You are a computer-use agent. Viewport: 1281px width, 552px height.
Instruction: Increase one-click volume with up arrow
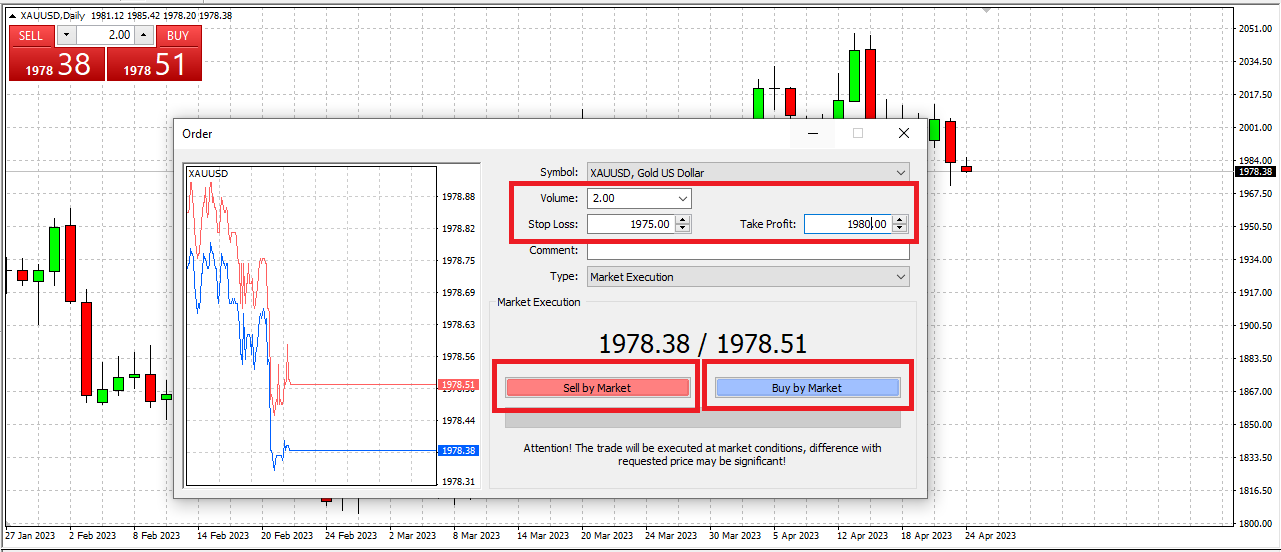[x=143, y=35]
